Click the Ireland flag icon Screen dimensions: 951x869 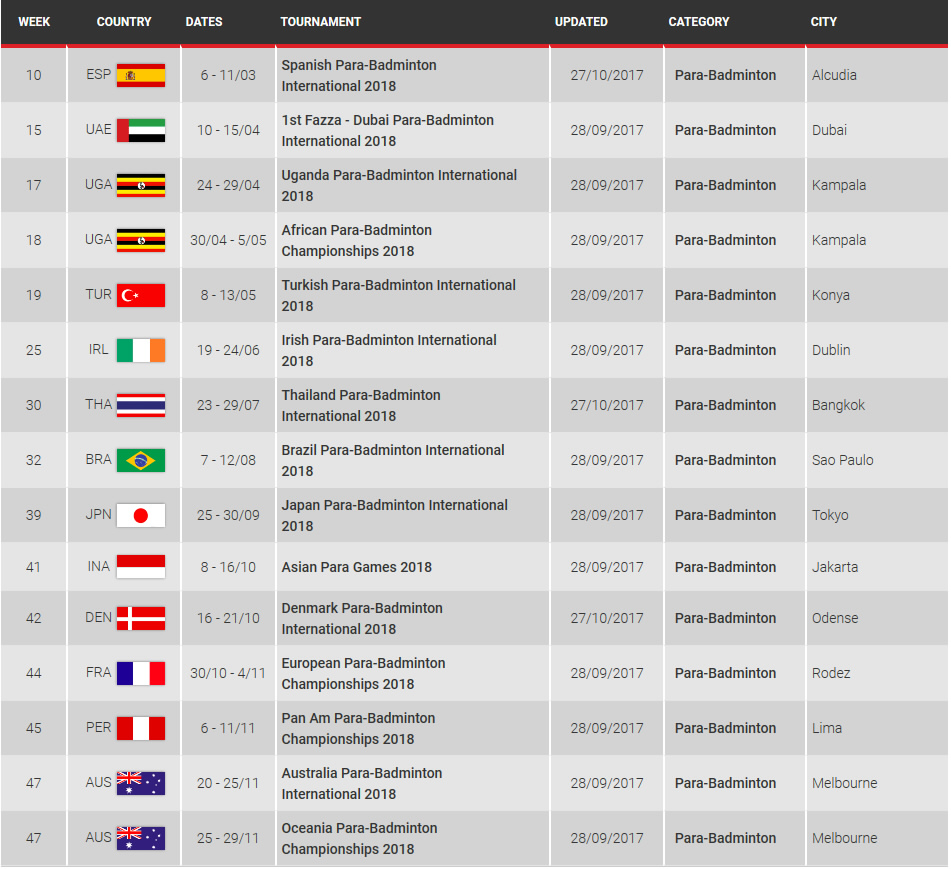pyautogui.click(x=141, y=350)
